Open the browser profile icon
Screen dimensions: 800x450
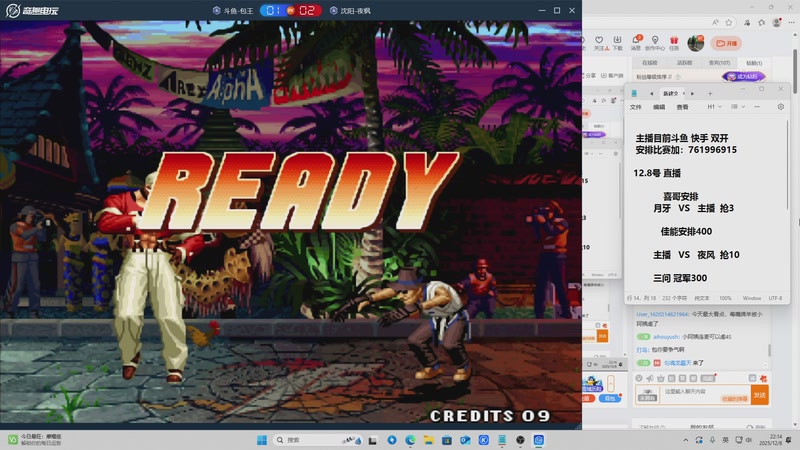point(777,22)
